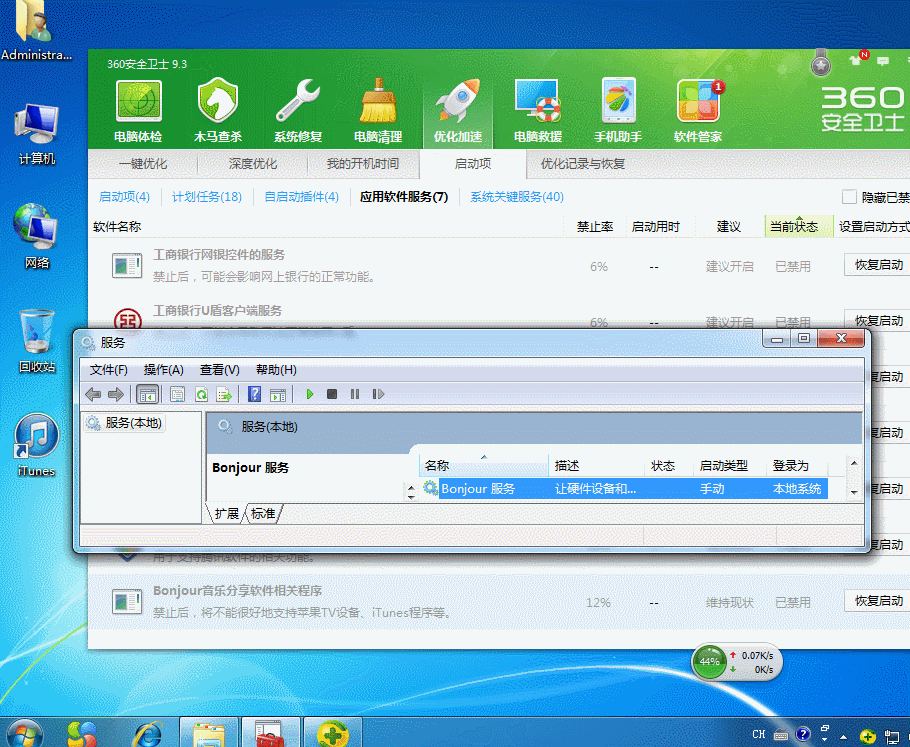910x747 pixels.
Task: Sort Services by the 描述 column
Action: tap(597, 465)
